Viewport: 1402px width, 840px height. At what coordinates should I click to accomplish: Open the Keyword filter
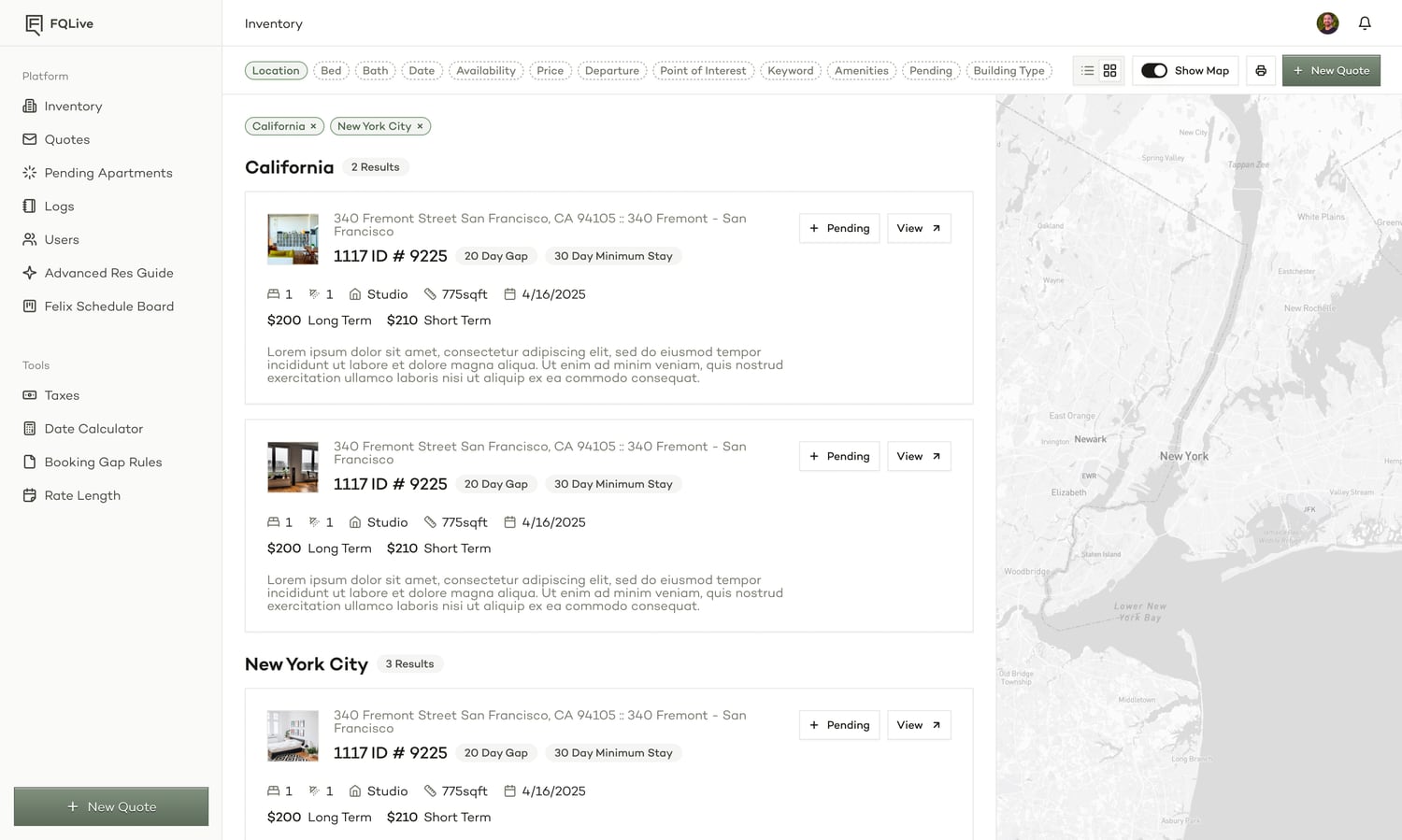pos(791,71)
